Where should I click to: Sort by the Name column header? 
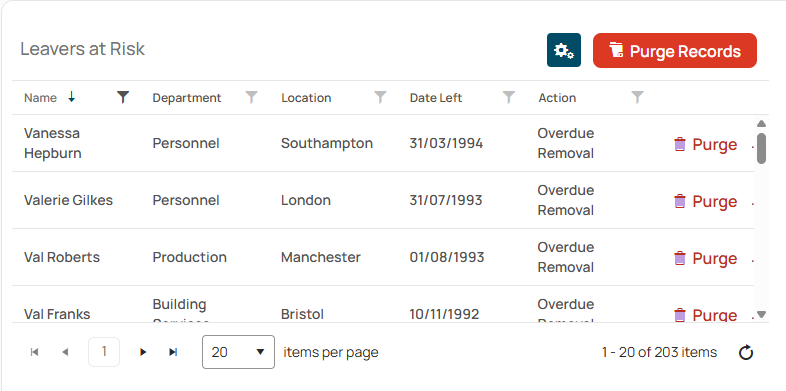(x=40, y=98)
